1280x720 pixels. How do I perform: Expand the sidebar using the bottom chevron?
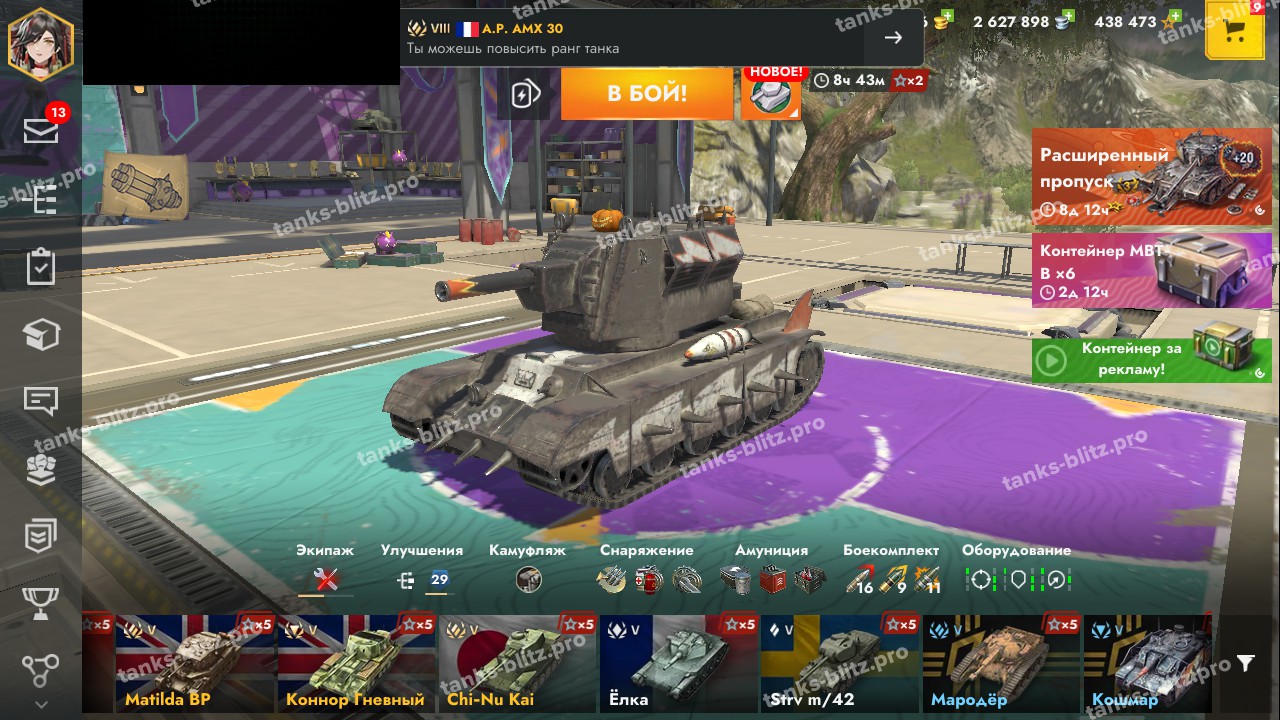41,705
